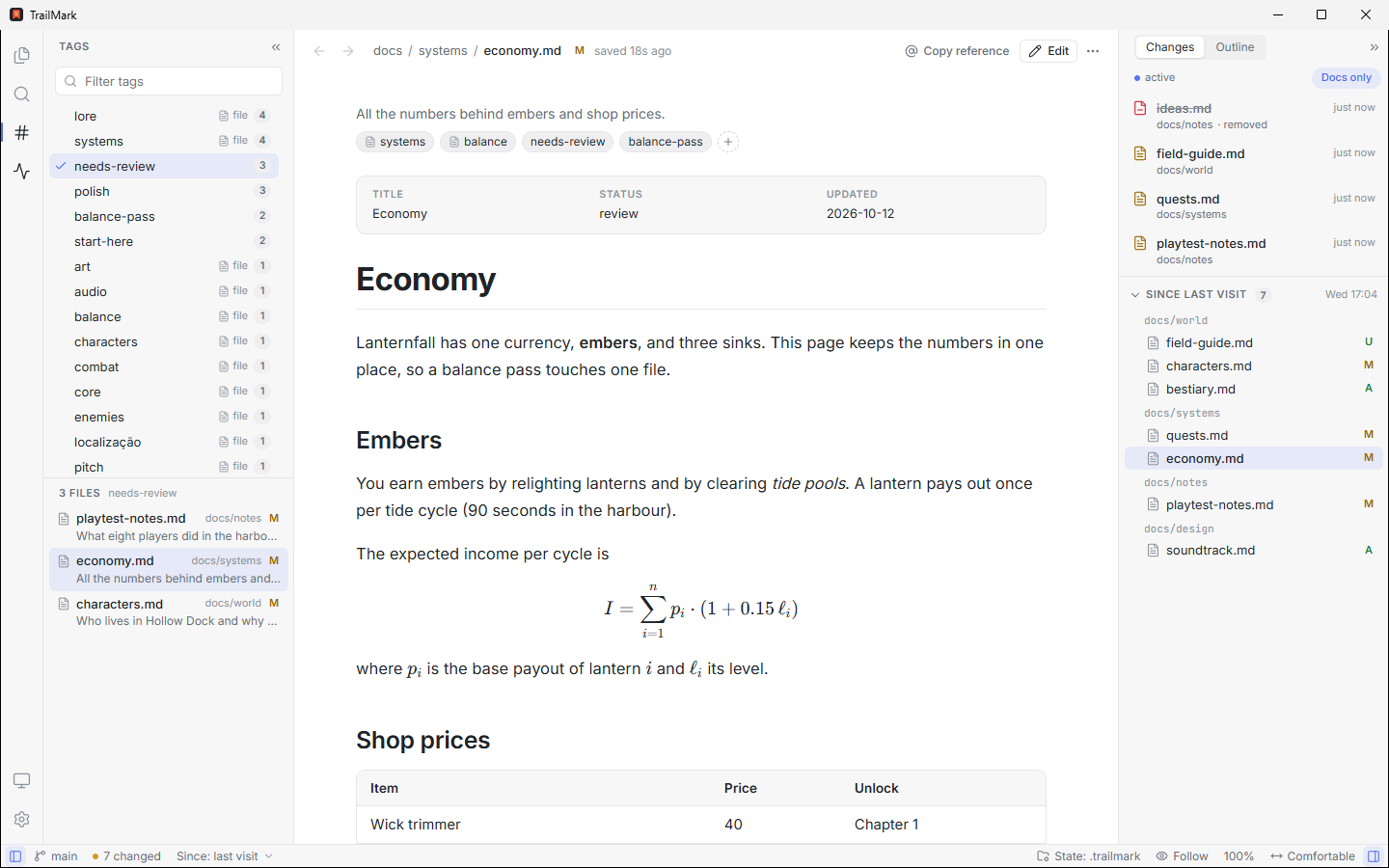Click the docs breadcrumb segment
This screenshot has width=1389, height=868.
[388, 51]
